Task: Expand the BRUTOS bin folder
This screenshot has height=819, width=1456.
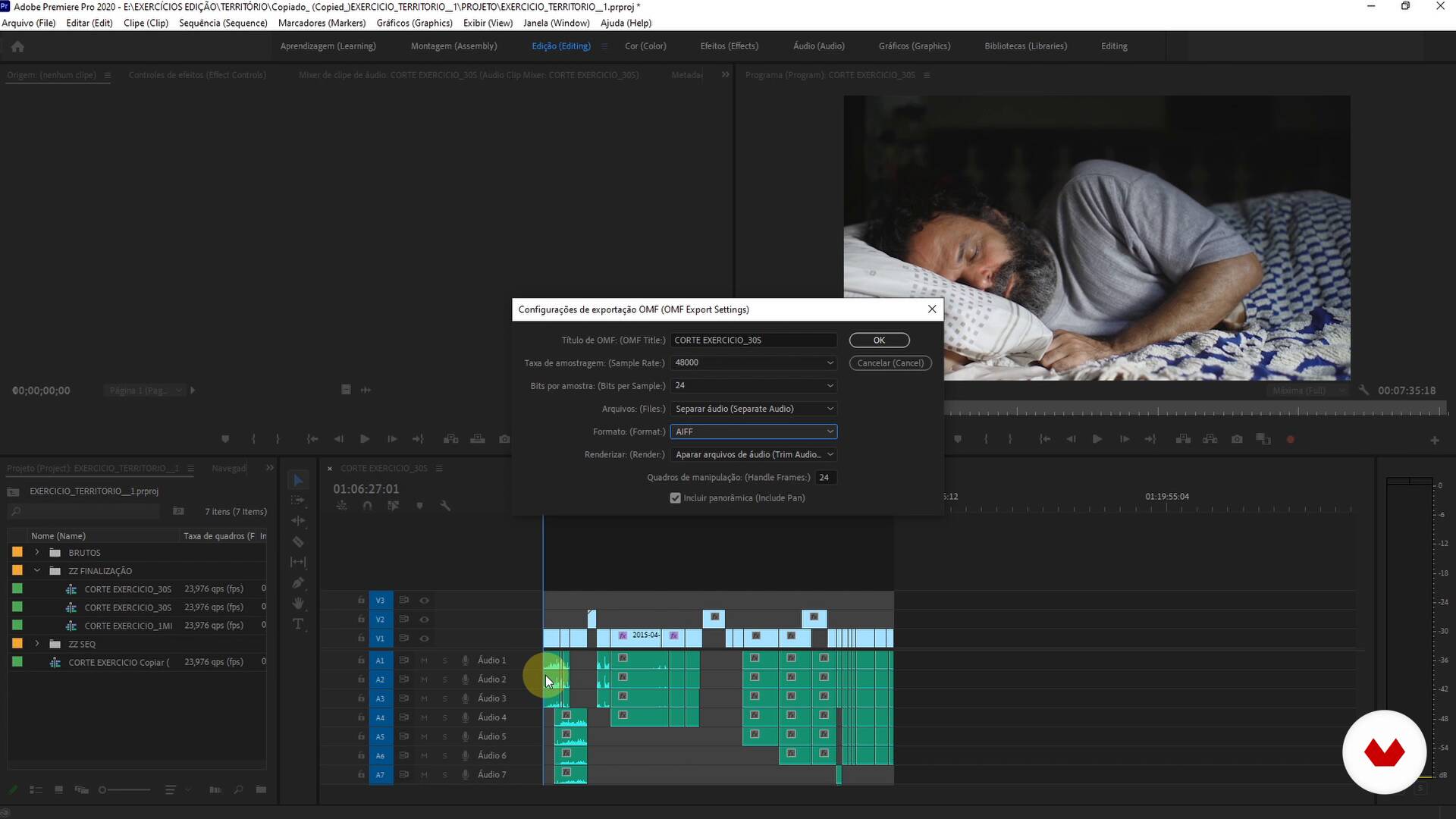Action: [x=37, y=552]
